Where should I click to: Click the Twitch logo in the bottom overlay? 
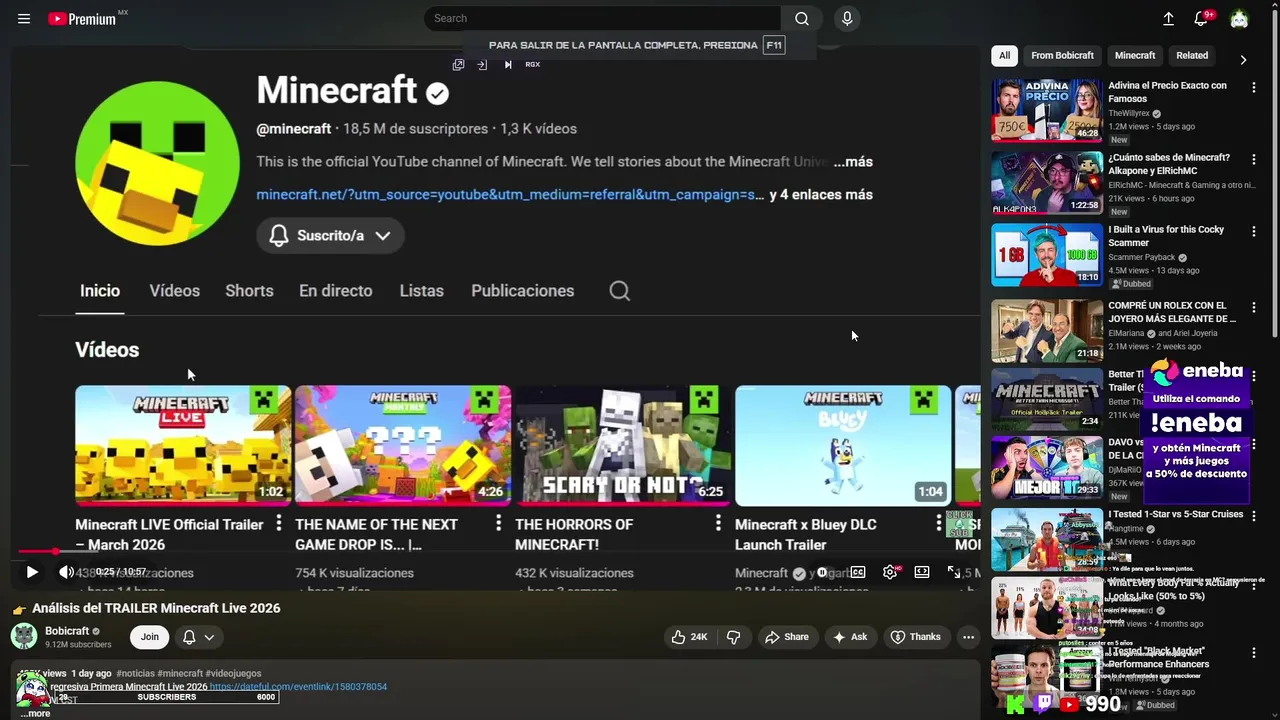click(1043, 705)
